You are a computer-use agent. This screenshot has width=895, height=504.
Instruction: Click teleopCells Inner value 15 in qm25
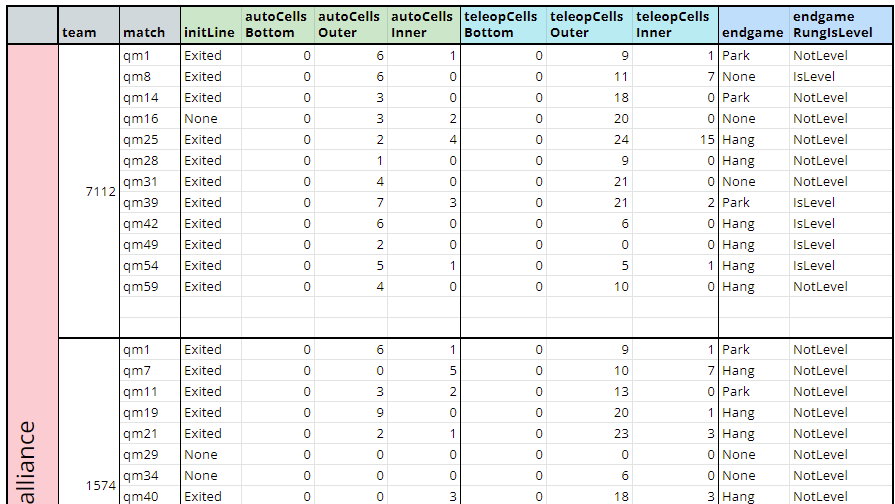click(675, 140)
